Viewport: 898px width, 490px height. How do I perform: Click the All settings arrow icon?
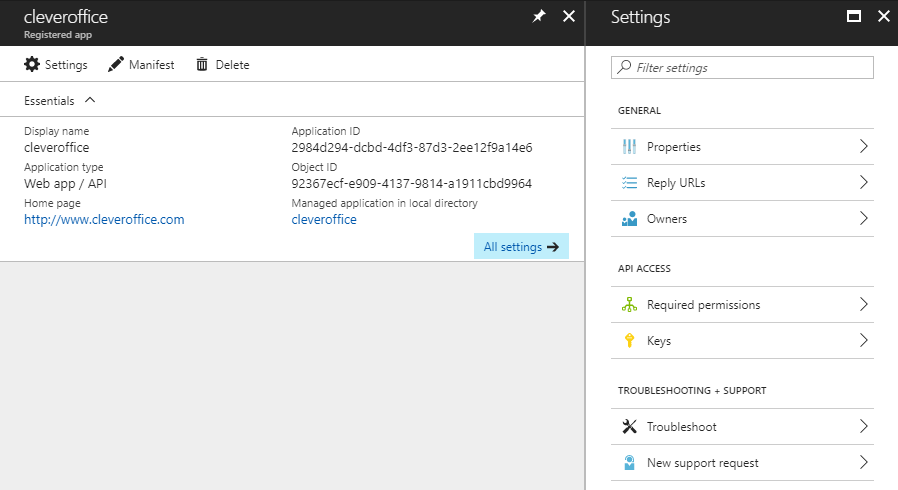click(x=553, y=247)
